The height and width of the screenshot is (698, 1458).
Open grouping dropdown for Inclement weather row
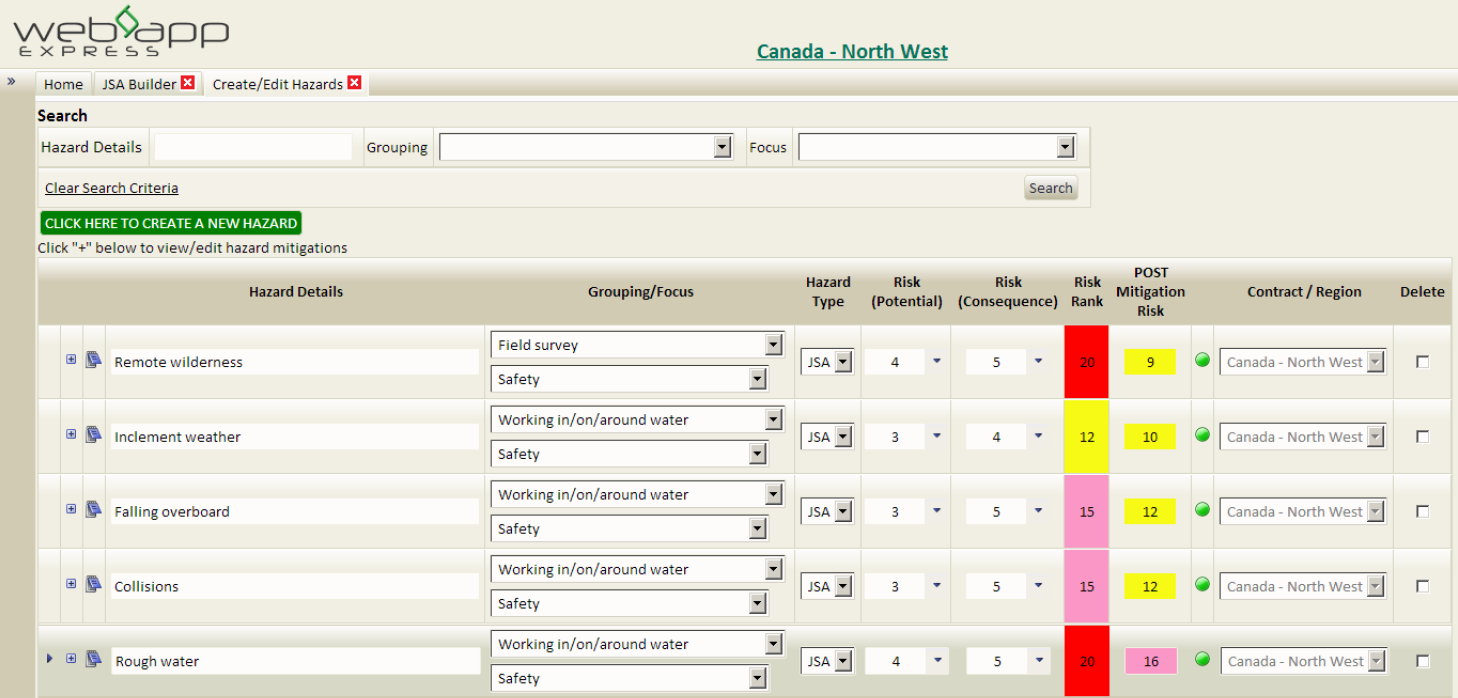[x=773, y=420]
